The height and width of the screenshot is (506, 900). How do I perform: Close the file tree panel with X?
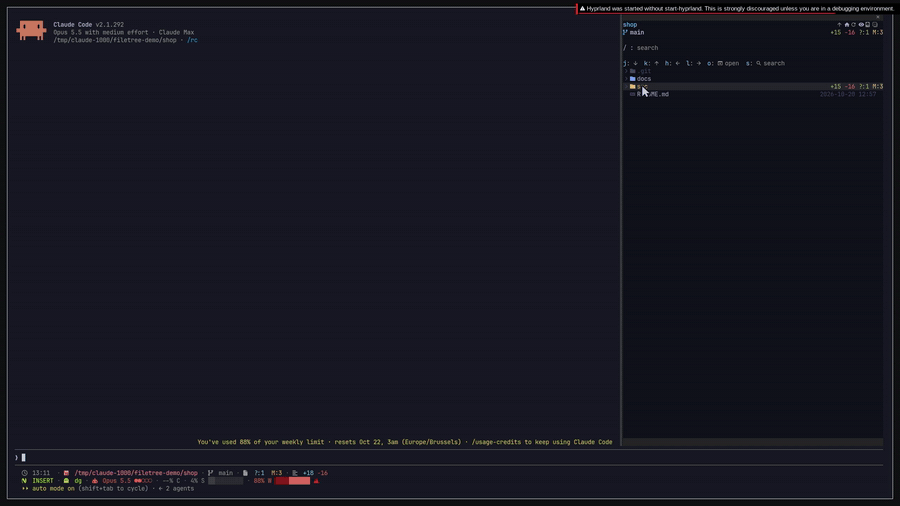(x=878, y=17)
